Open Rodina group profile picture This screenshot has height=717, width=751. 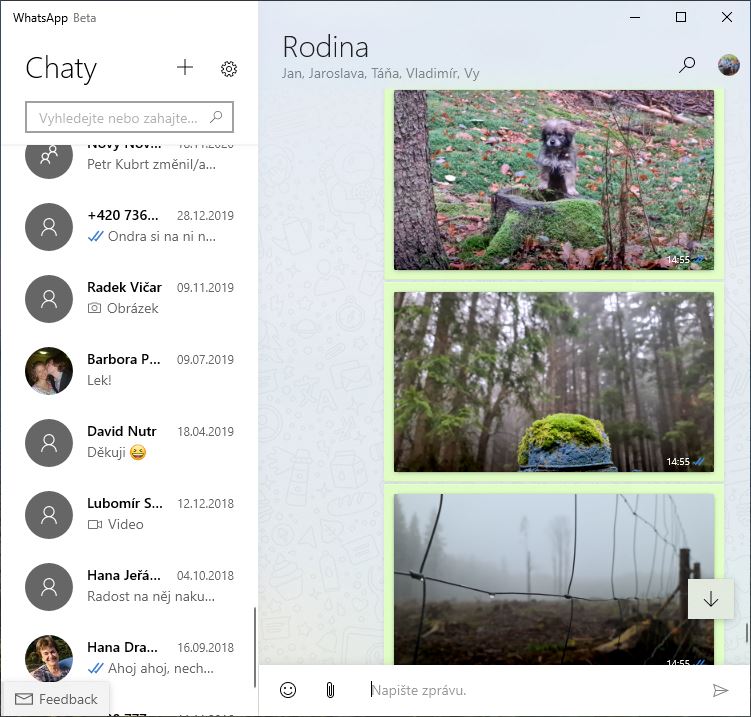pyautogui.click(x=728, y=65)
